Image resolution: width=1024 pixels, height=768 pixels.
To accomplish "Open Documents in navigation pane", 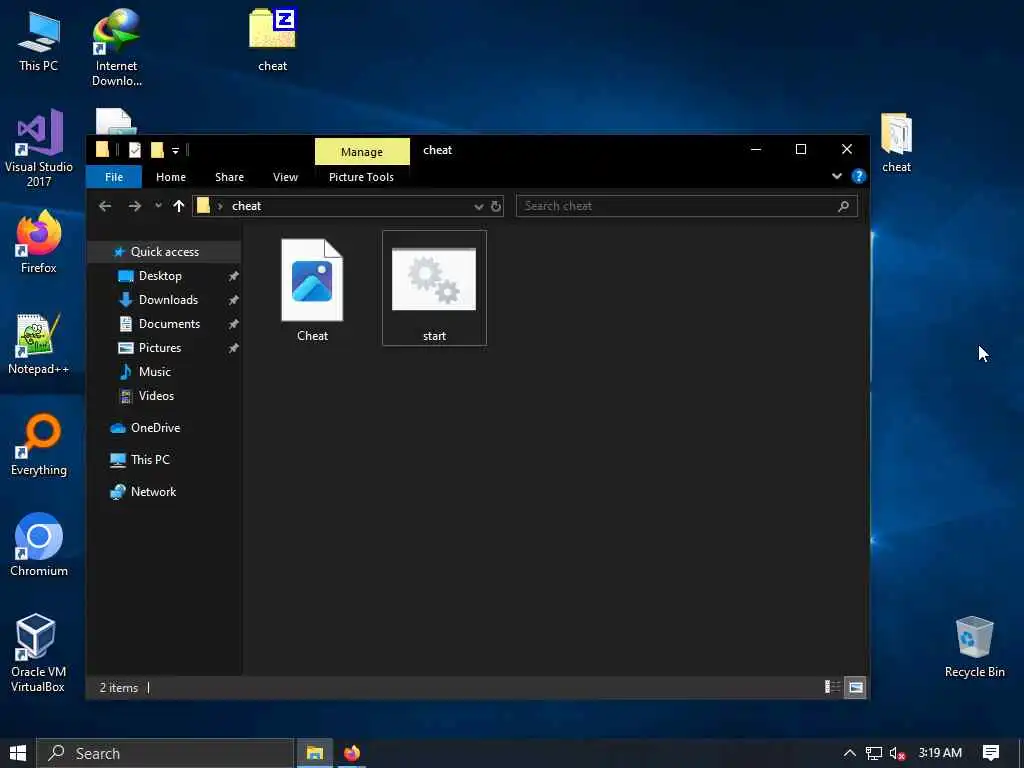I will point(169,324).
